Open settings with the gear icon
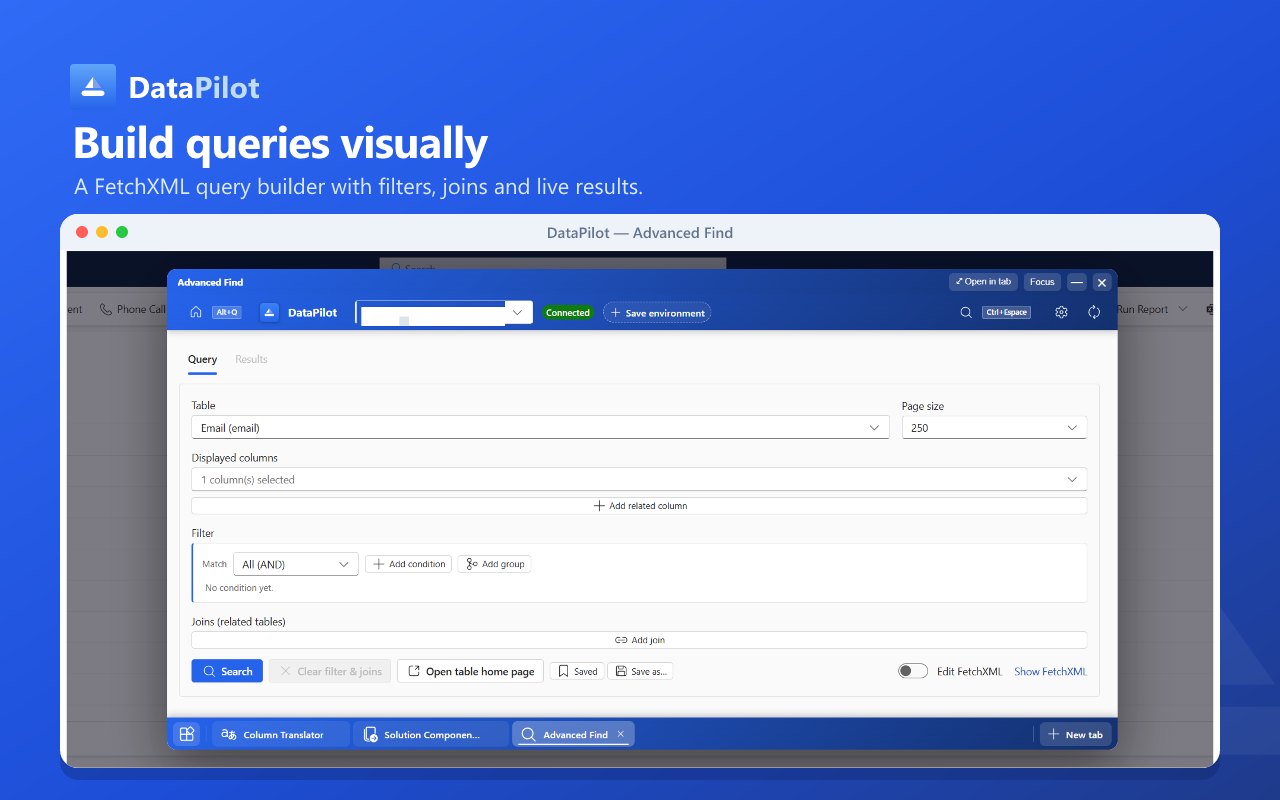Screen dimensions: 1280x800 (x=1061, y=312)
